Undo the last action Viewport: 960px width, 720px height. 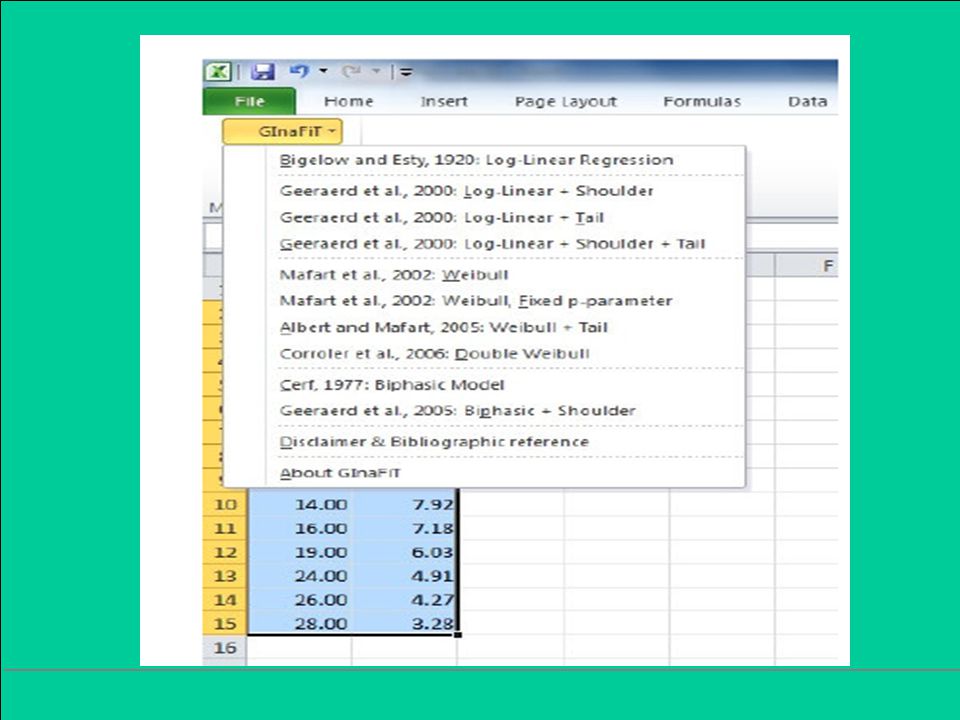point(299,71)
